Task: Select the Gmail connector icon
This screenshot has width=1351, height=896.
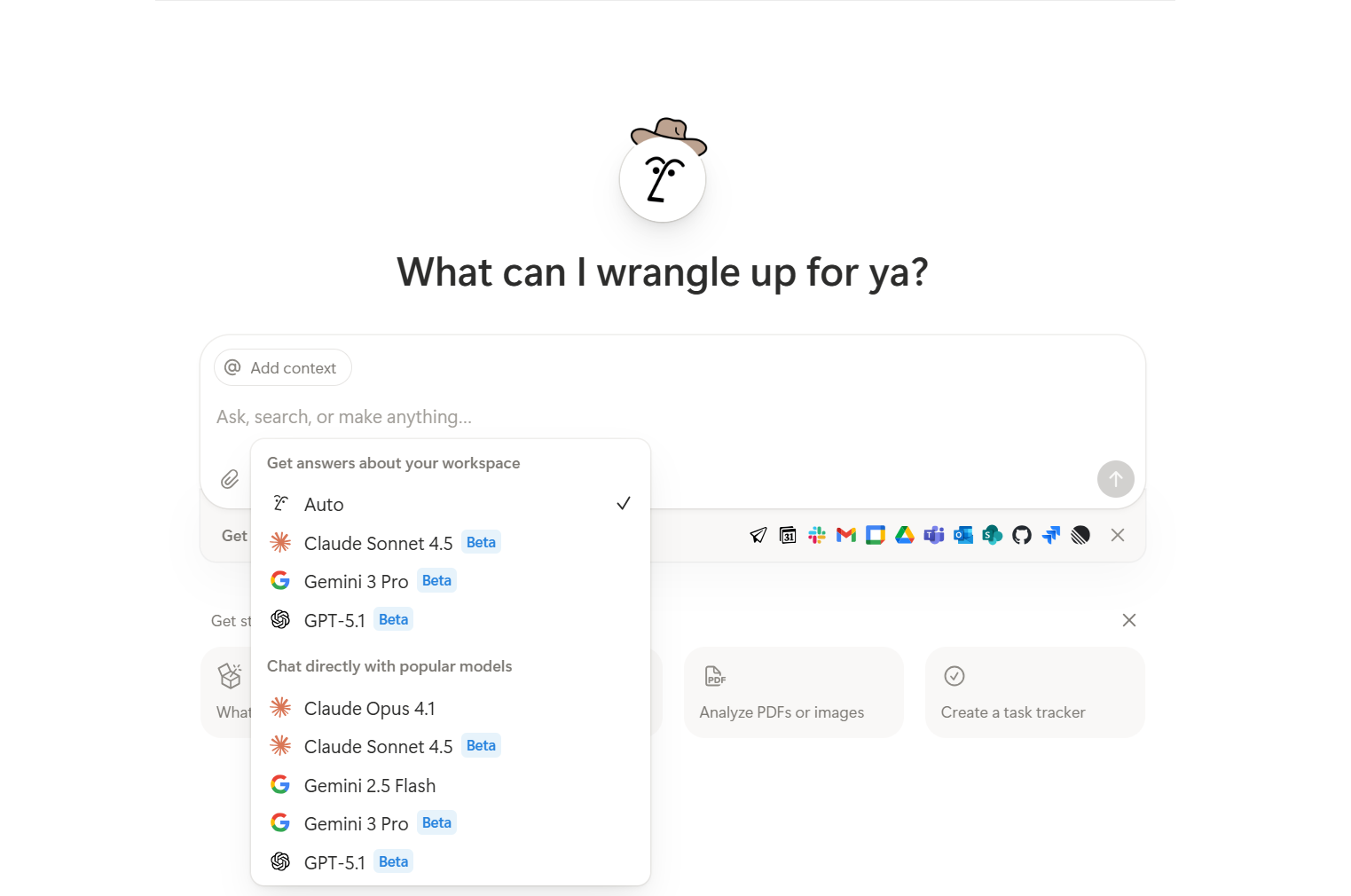Action: pos(846,535)
